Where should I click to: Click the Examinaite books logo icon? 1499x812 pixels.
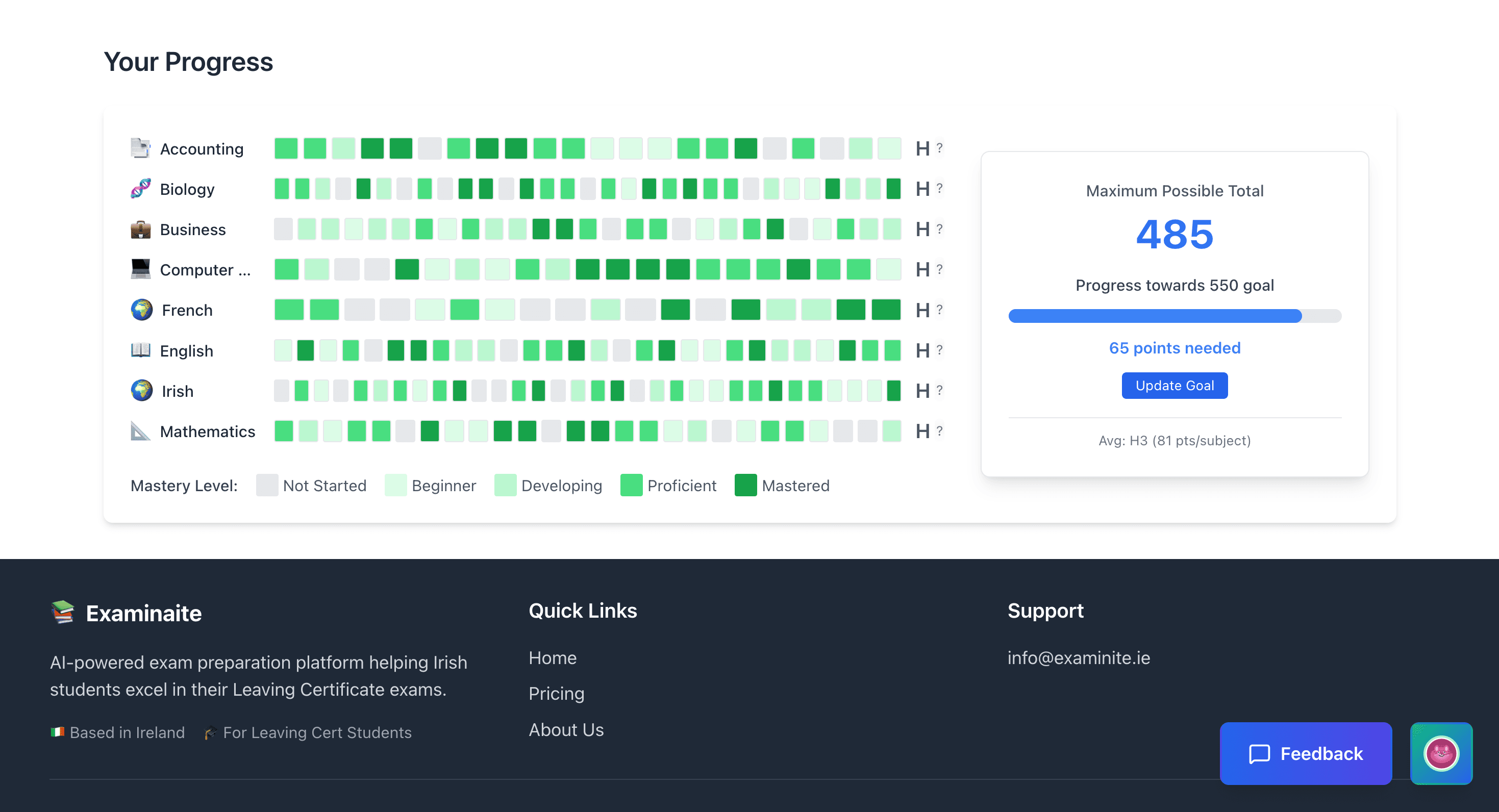[x=63, y=613]
